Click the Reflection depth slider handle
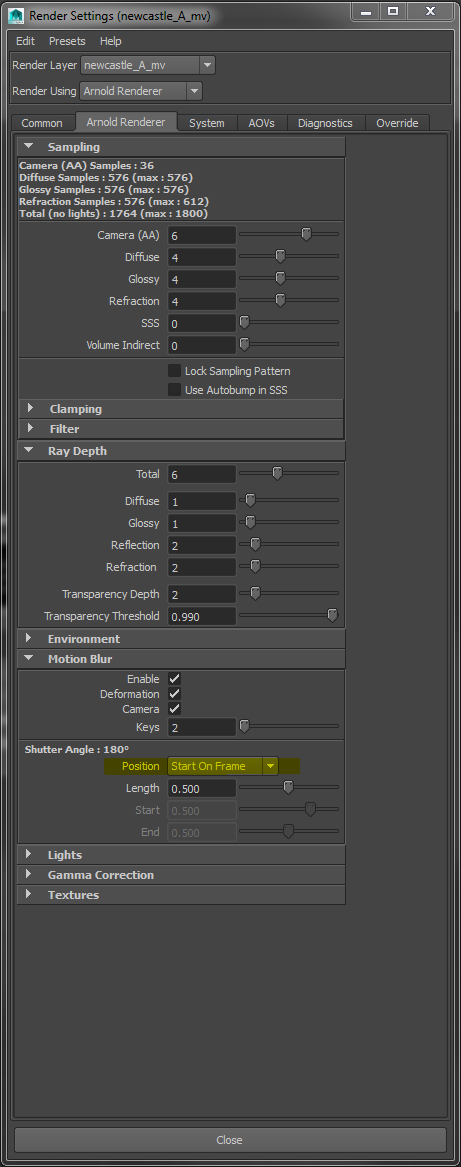The image size is (461, 1167). point(255,544)
